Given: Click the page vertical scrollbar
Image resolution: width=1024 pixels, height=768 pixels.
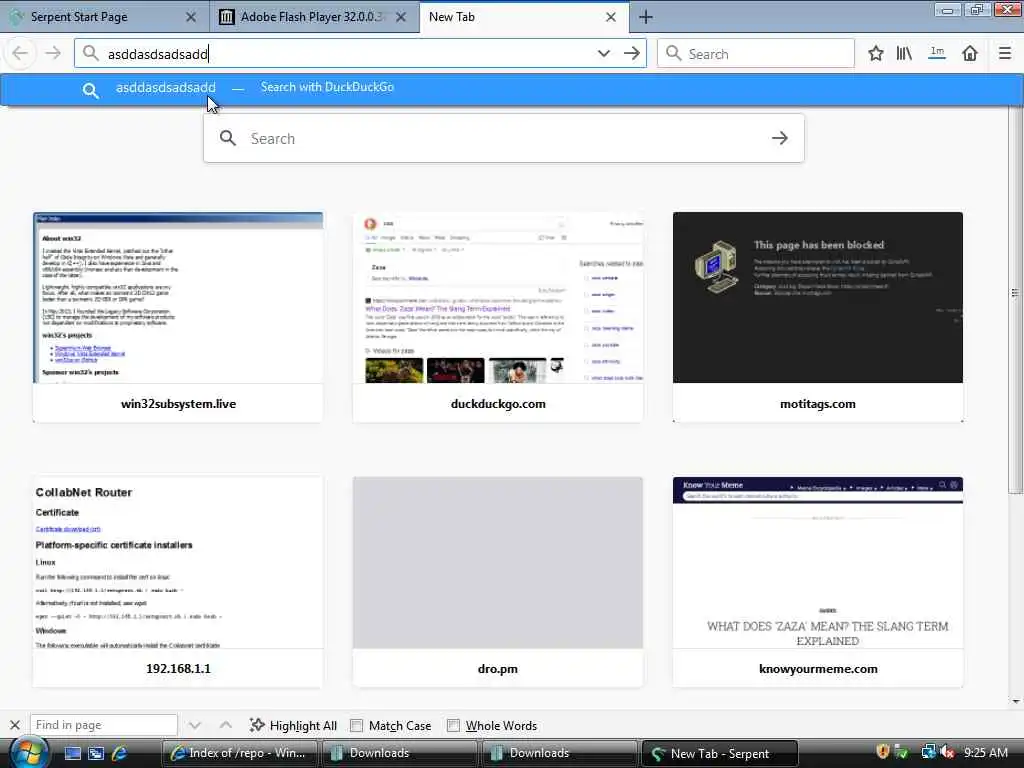Looking at the screenshot, I should click(x=1015, y=298).
